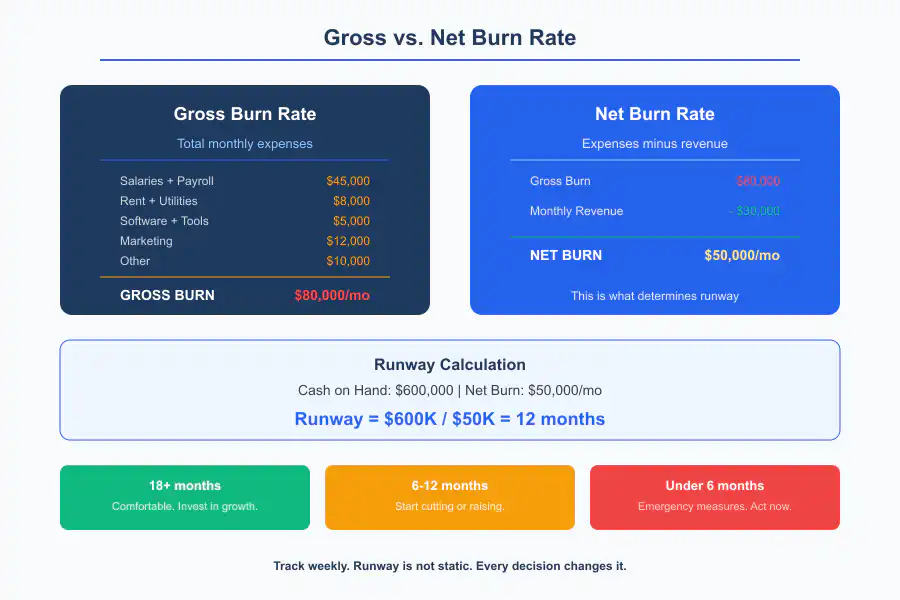Click the text This is what determines runway
The image size is (900, 600).
coord(655,296)
